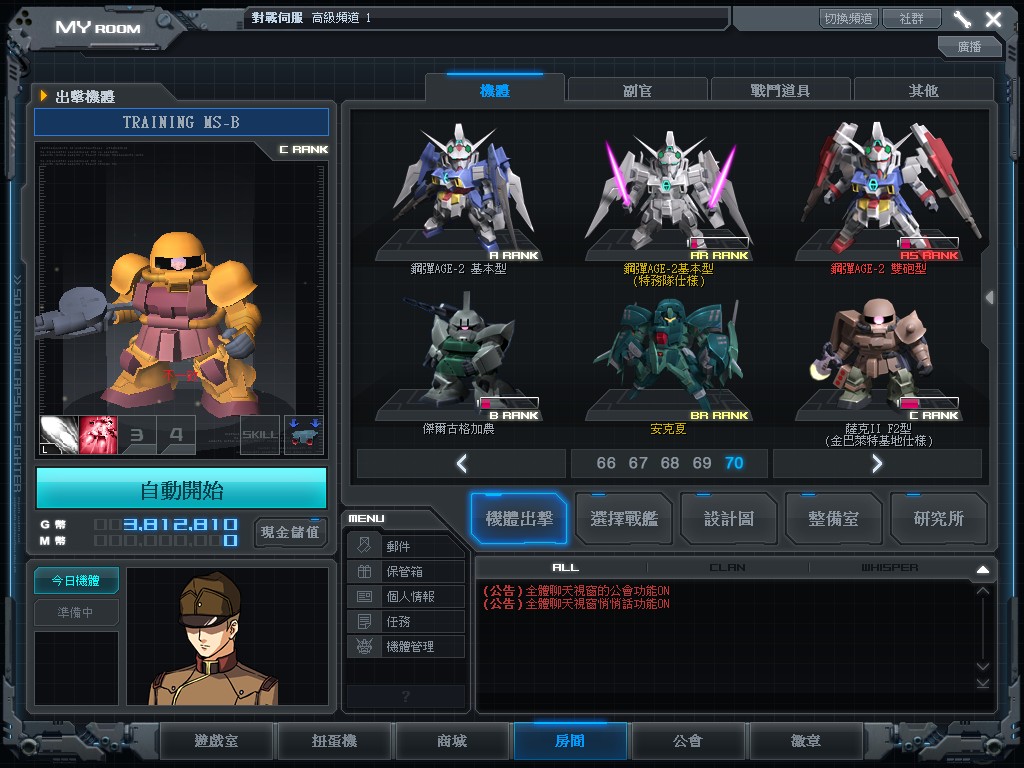Open 遊戲室 in bottom navigation

pyautogui.click(x=216, y=741)
